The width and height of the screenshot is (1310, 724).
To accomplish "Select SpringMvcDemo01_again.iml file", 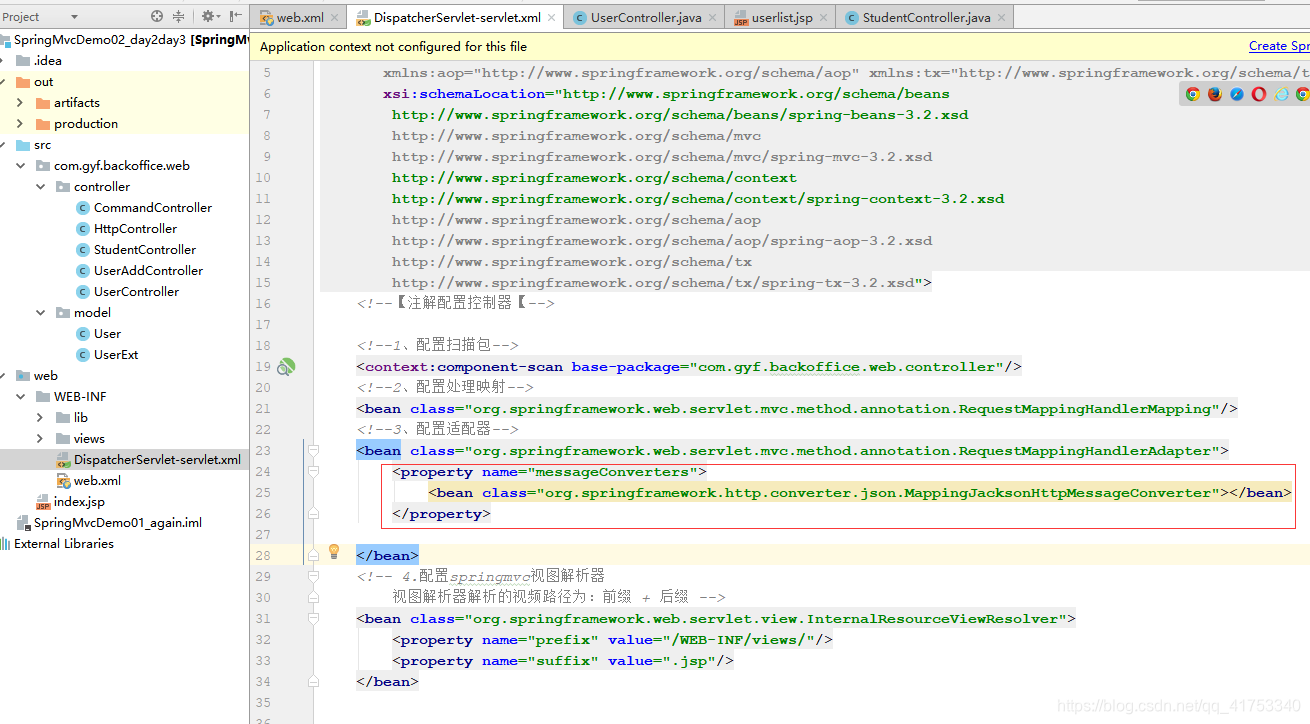I will pos(118,523).
